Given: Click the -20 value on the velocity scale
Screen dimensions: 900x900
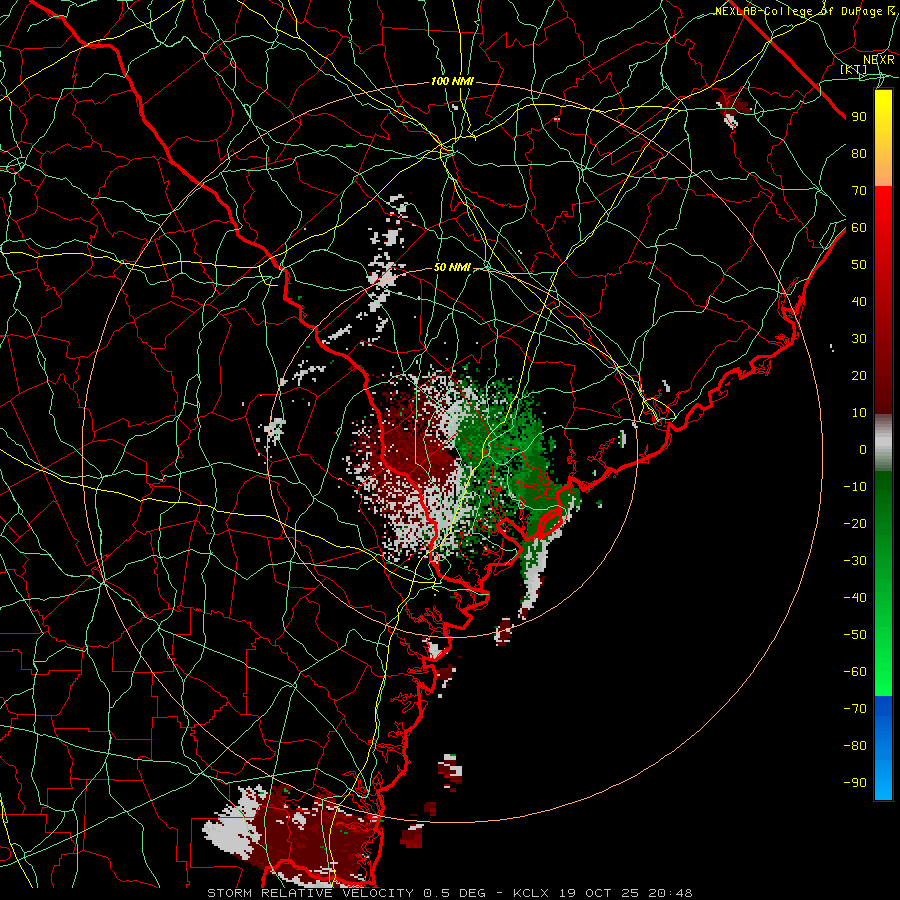Looking at the screenshot, I should click(x=855, y=524).
